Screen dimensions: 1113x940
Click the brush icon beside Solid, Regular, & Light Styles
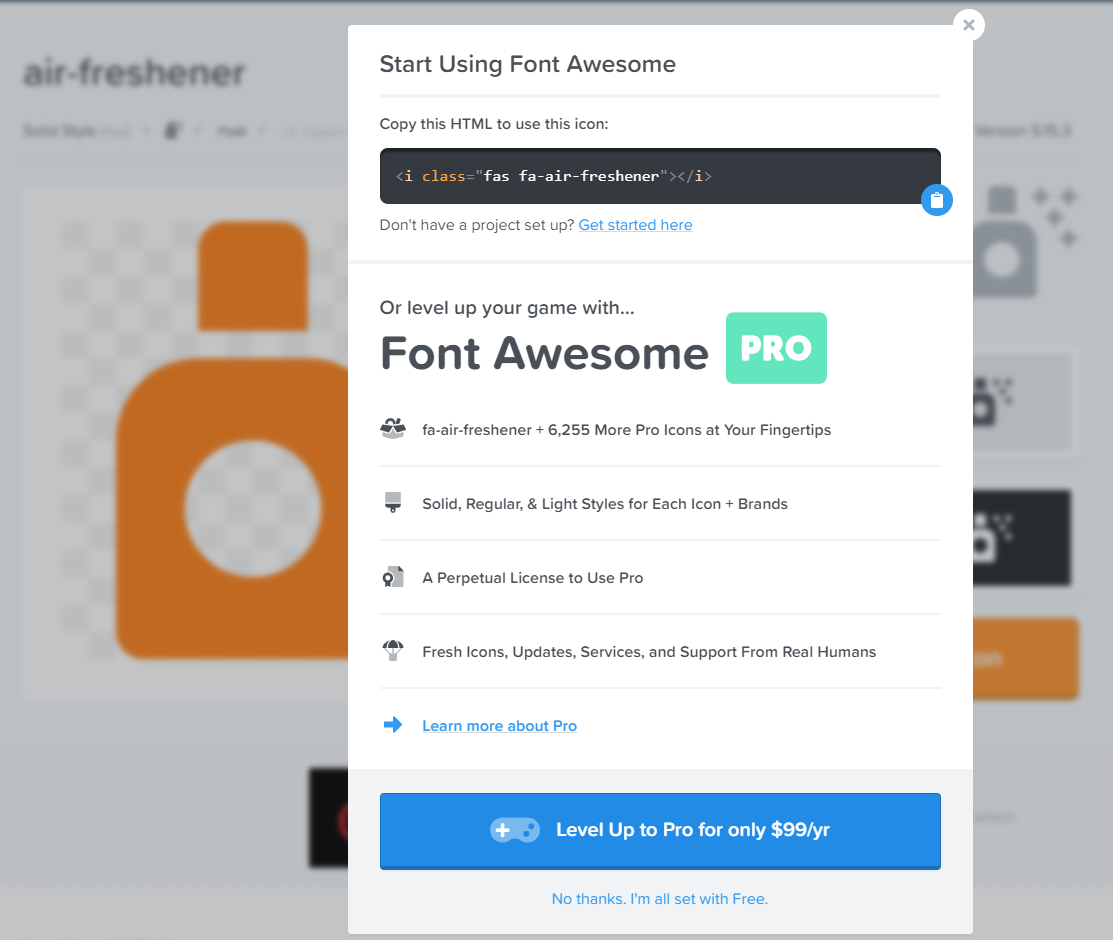pos(393,503)
